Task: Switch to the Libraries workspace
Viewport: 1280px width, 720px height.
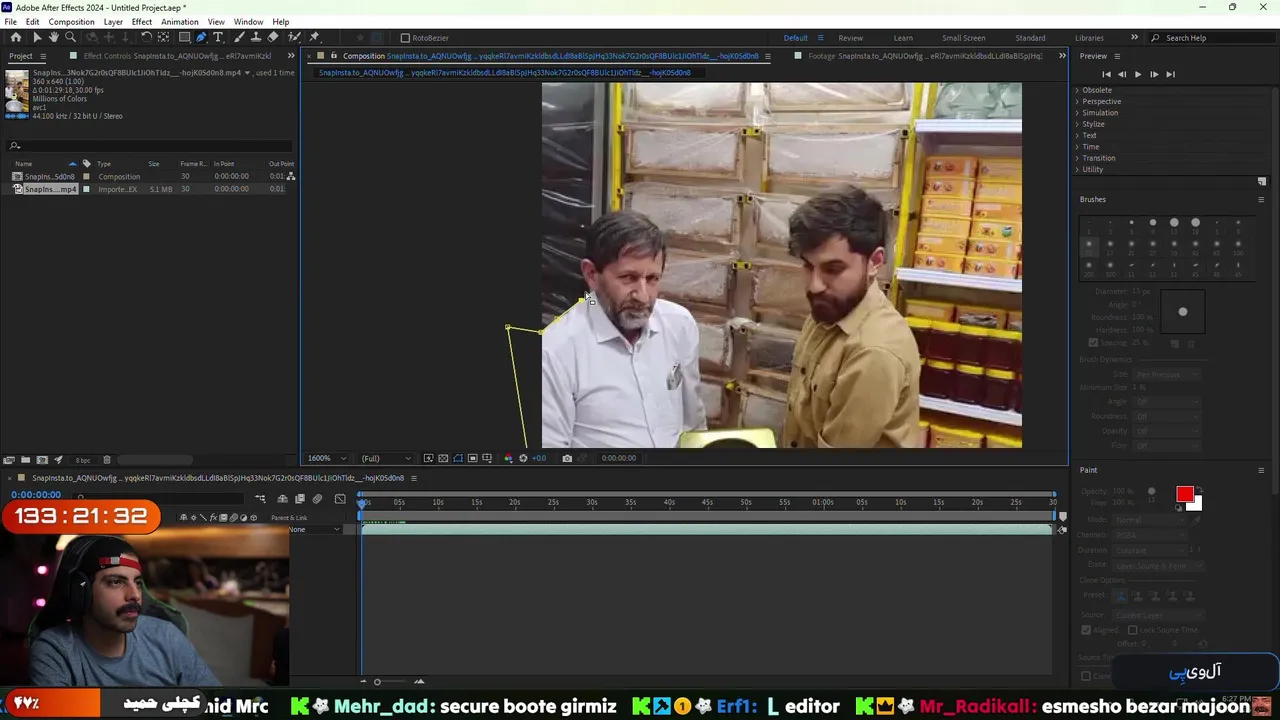Action: pos(1089,38)
